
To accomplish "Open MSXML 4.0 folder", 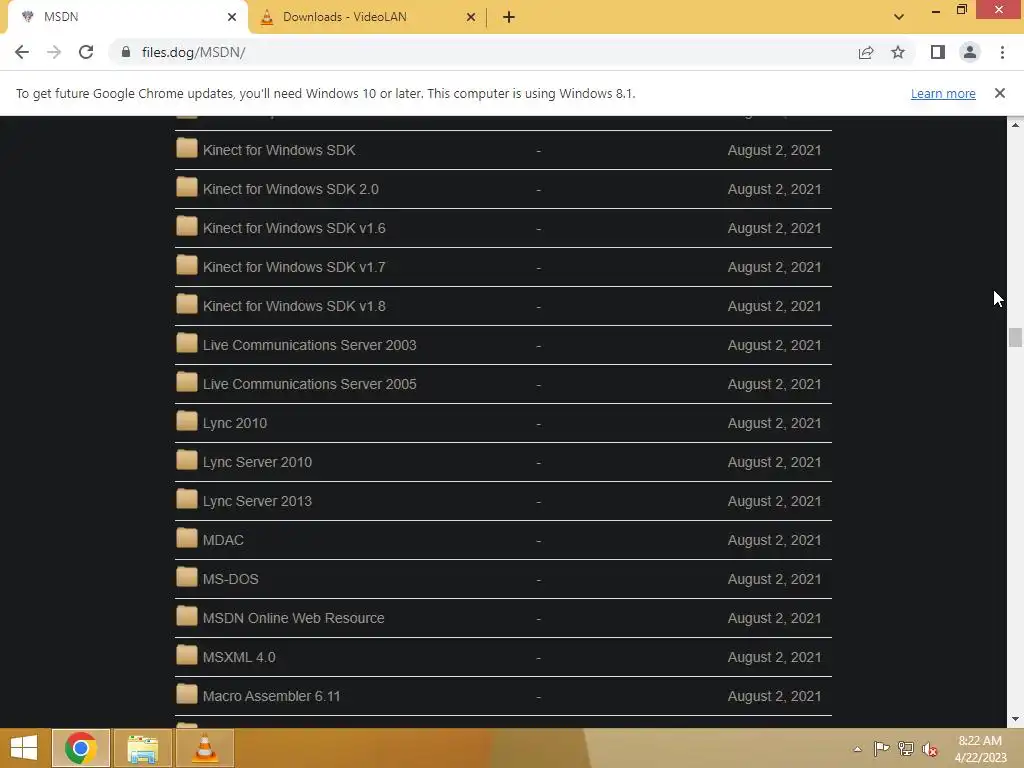I will pos(239,658).
